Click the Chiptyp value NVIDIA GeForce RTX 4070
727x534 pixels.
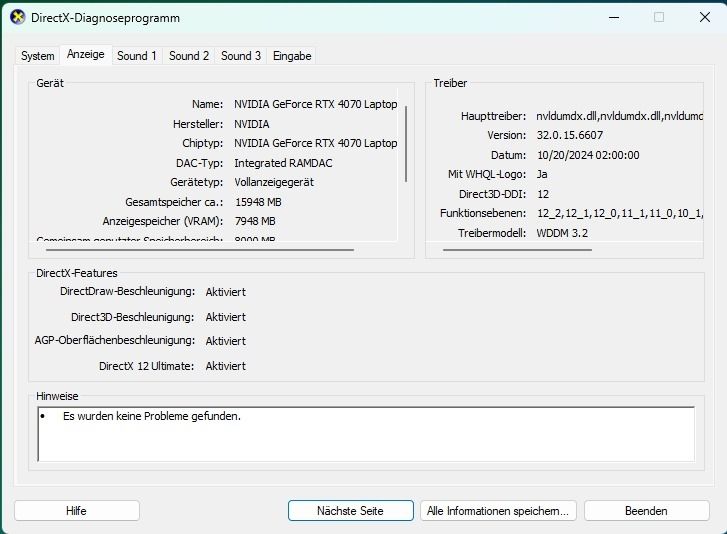click(315, 143)
